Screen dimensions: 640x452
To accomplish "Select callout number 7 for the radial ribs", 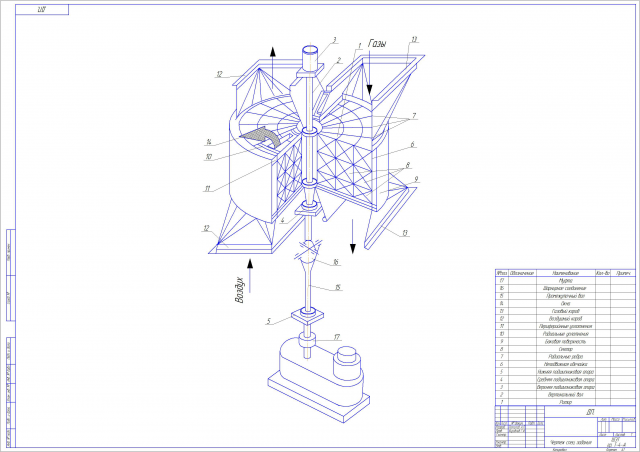I will [414, 116].
